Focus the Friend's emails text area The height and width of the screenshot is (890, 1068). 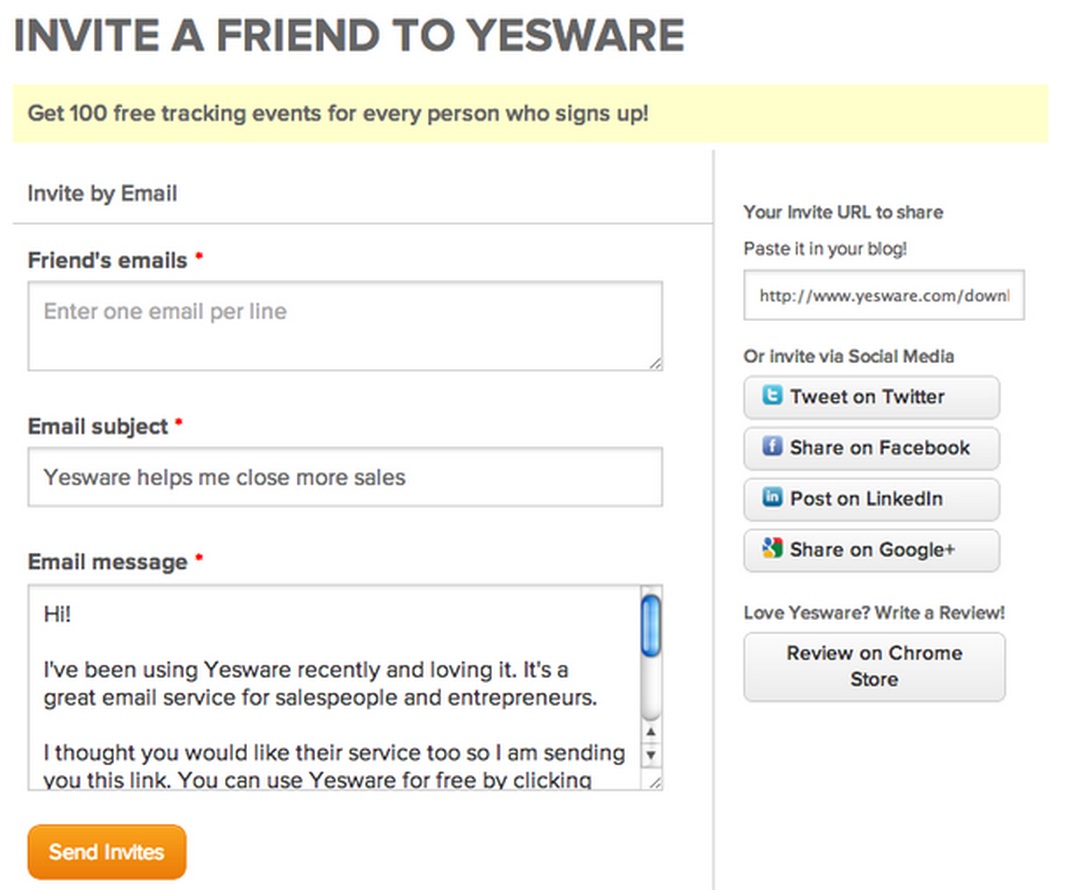pyautogui.click(x=344, y=325)
